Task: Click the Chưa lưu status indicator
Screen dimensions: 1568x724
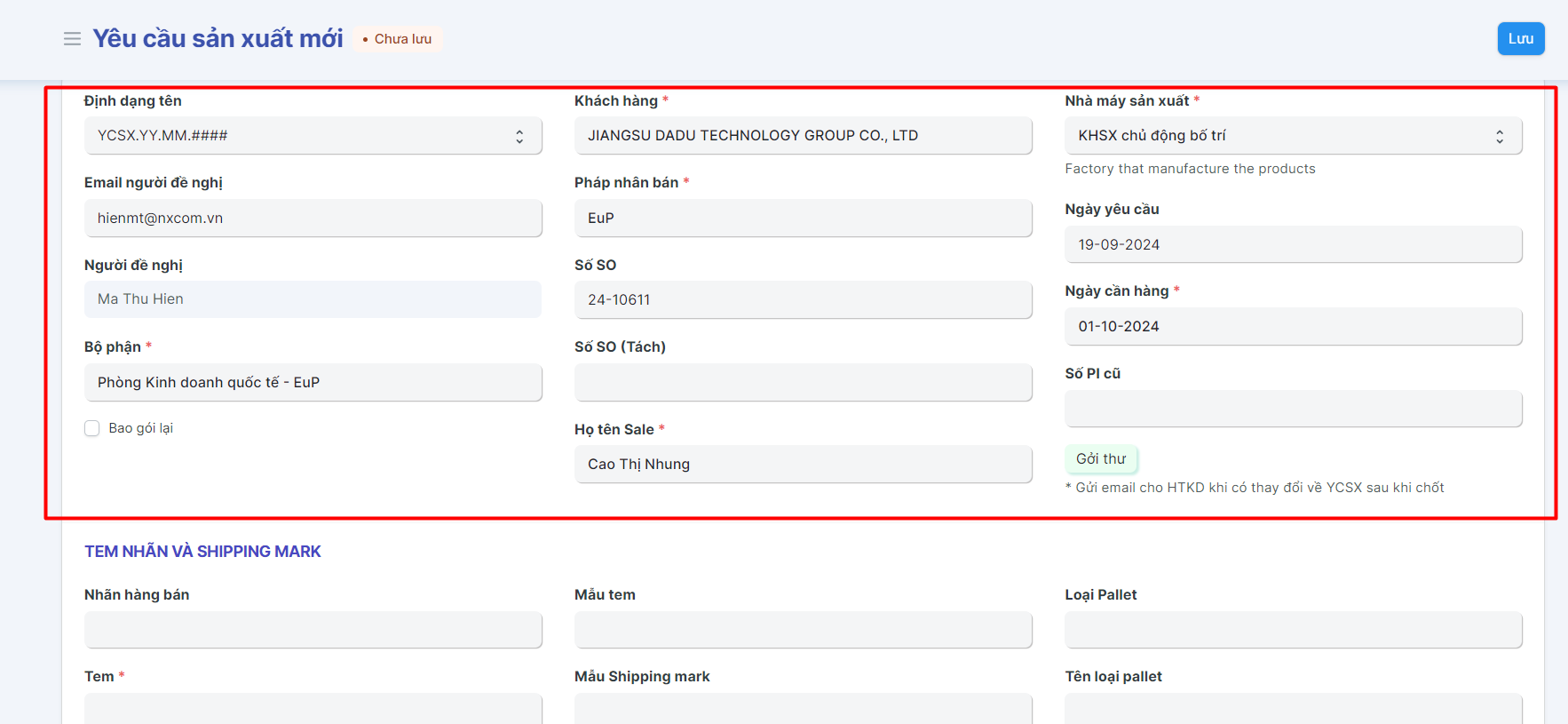Action: pos(398,39)
